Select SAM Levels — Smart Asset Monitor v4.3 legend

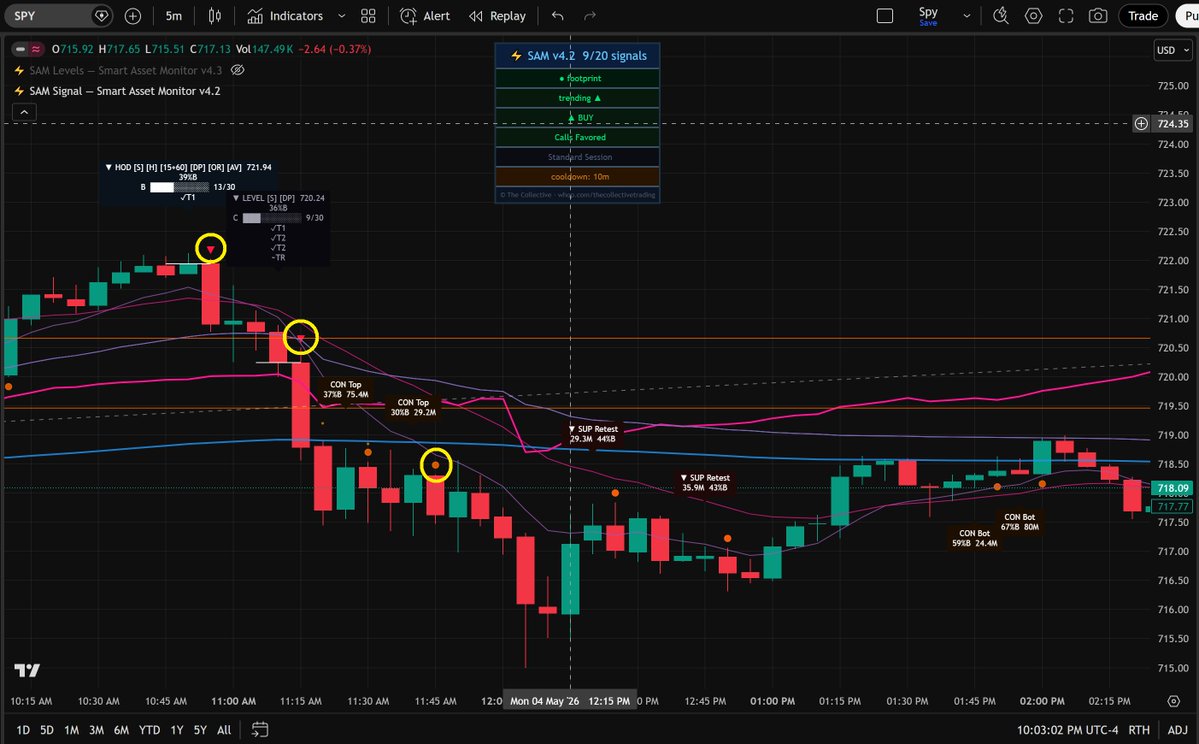click(125, 70)
